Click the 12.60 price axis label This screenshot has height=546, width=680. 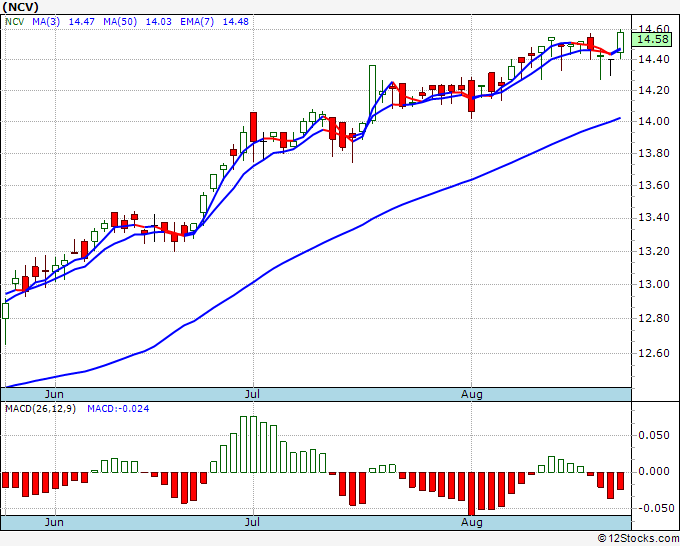pyautogui.click(x=654, y=353)
